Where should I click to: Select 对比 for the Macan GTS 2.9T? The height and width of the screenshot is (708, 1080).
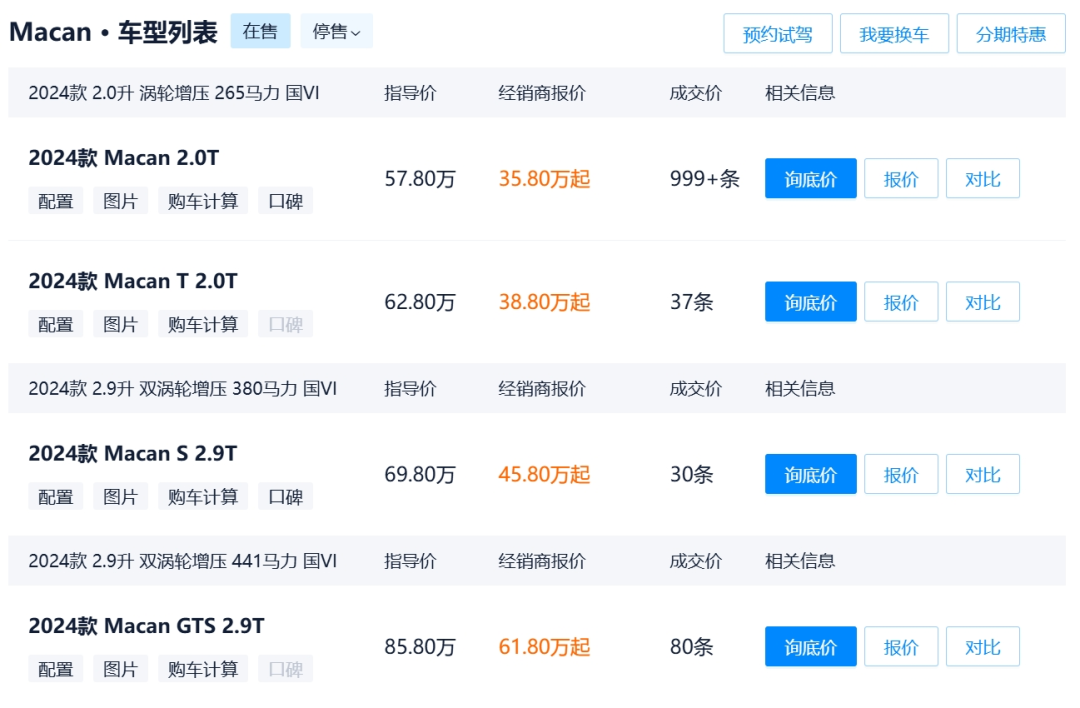click(982, 646)
